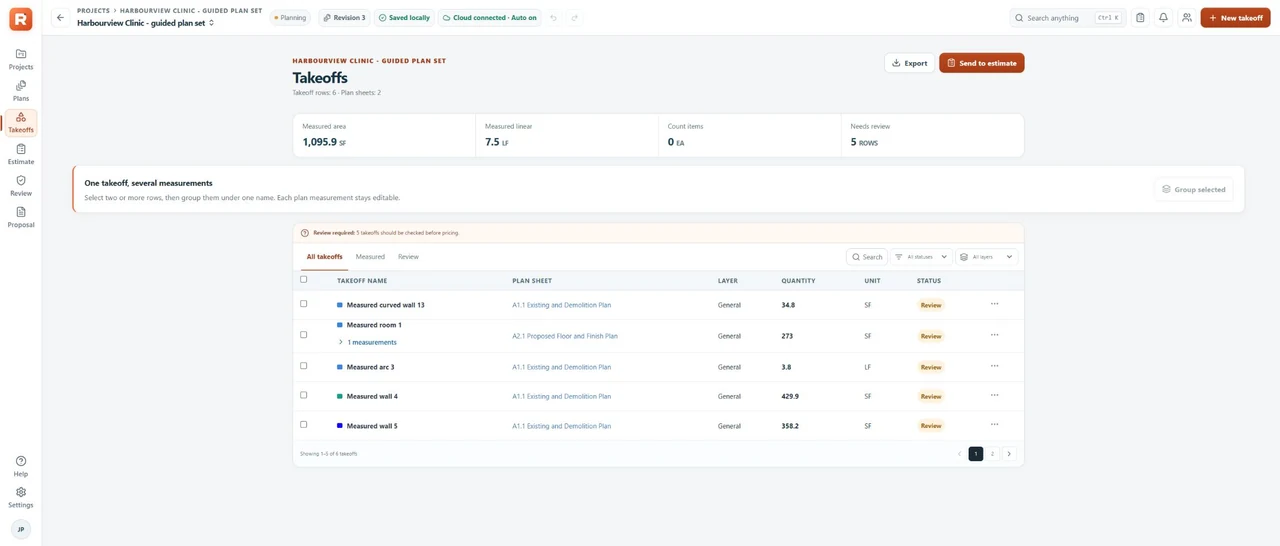
Task: Click Cloud connected Auto on chip
Action: coord(490,18)
